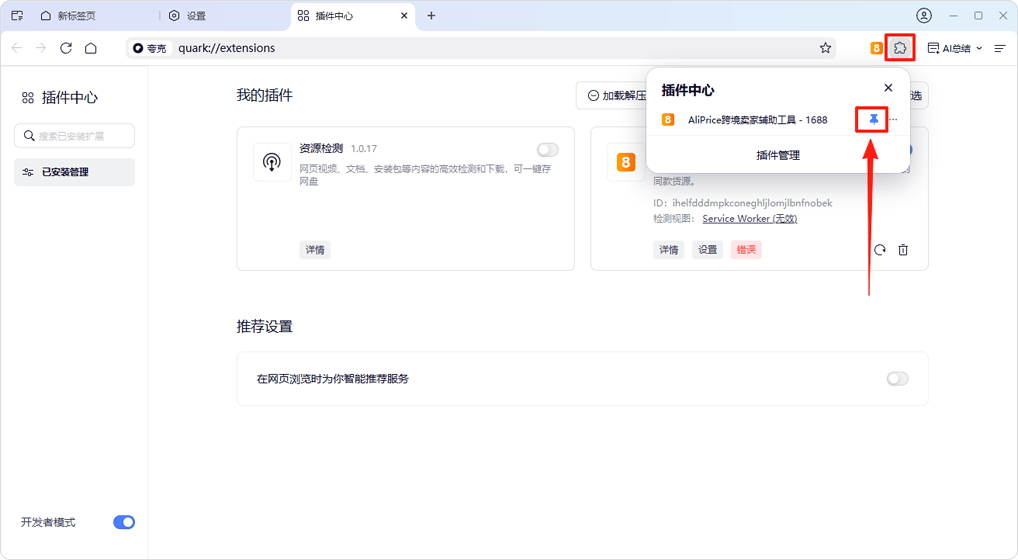Bookmark page with the star icon
The image size is (1018, 560).
click(825, 48)
